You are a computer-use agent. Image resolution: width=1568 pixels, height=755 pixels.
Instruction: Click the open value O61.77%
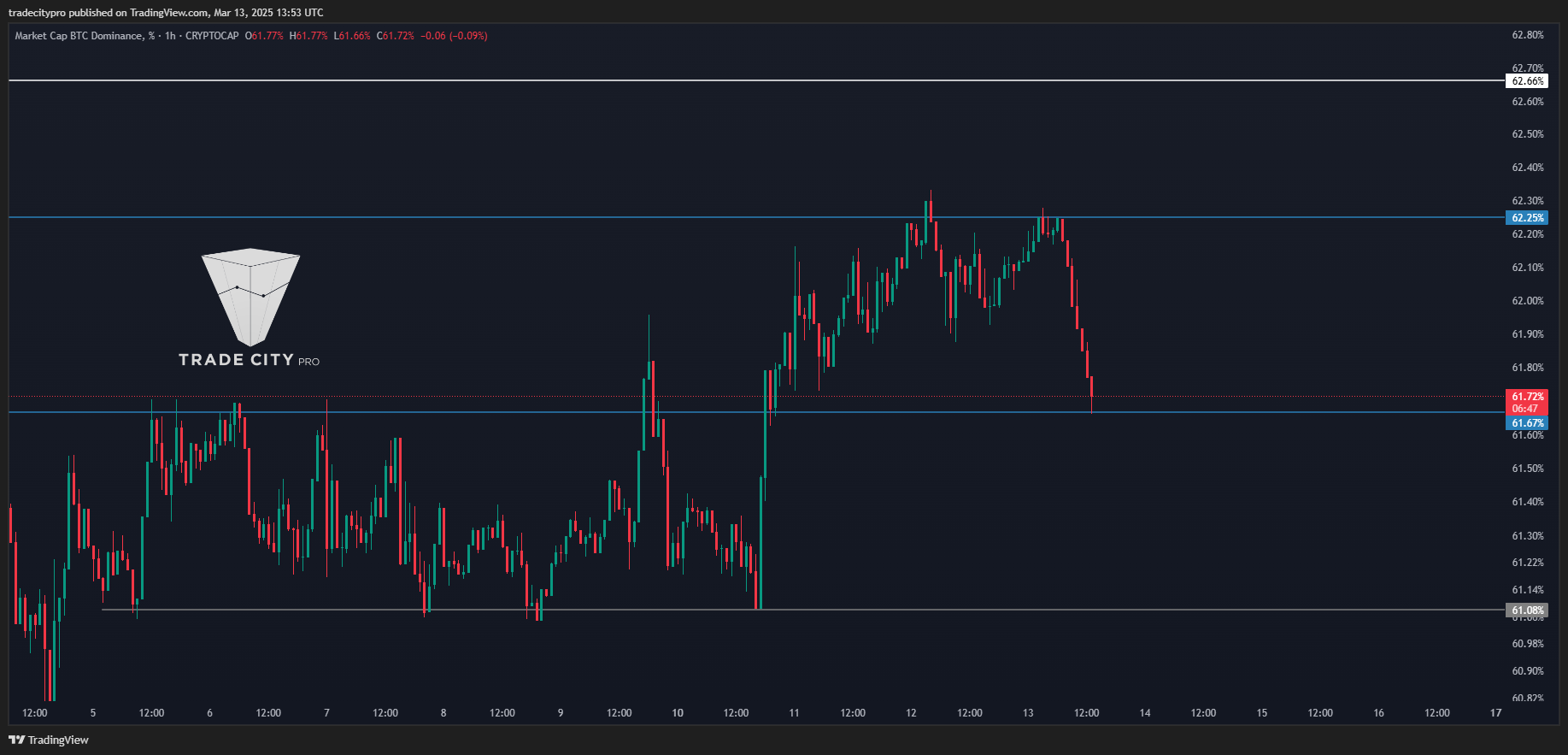tap(264, 36)
